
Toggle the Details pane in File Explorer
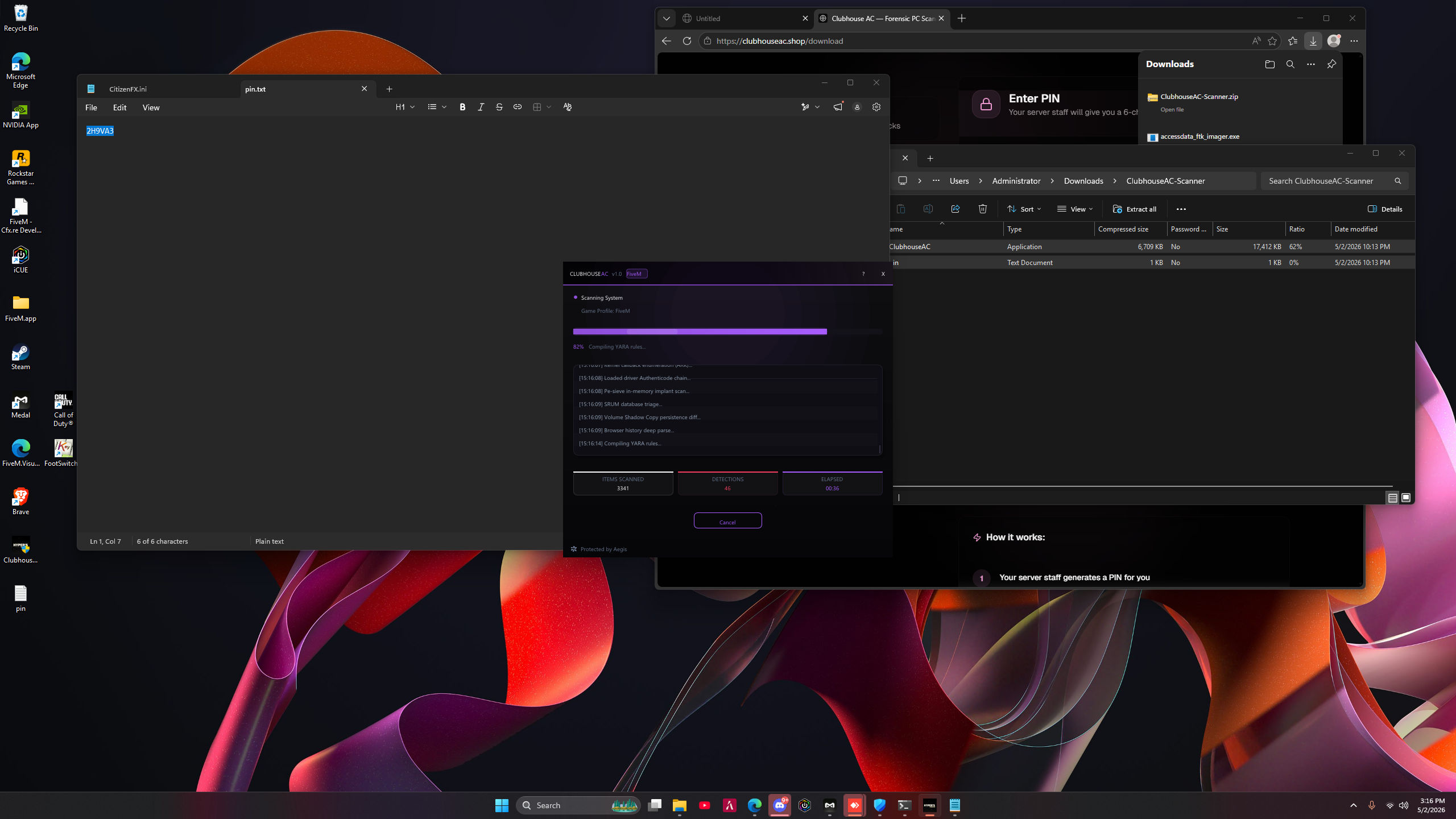pos(1385,209)
